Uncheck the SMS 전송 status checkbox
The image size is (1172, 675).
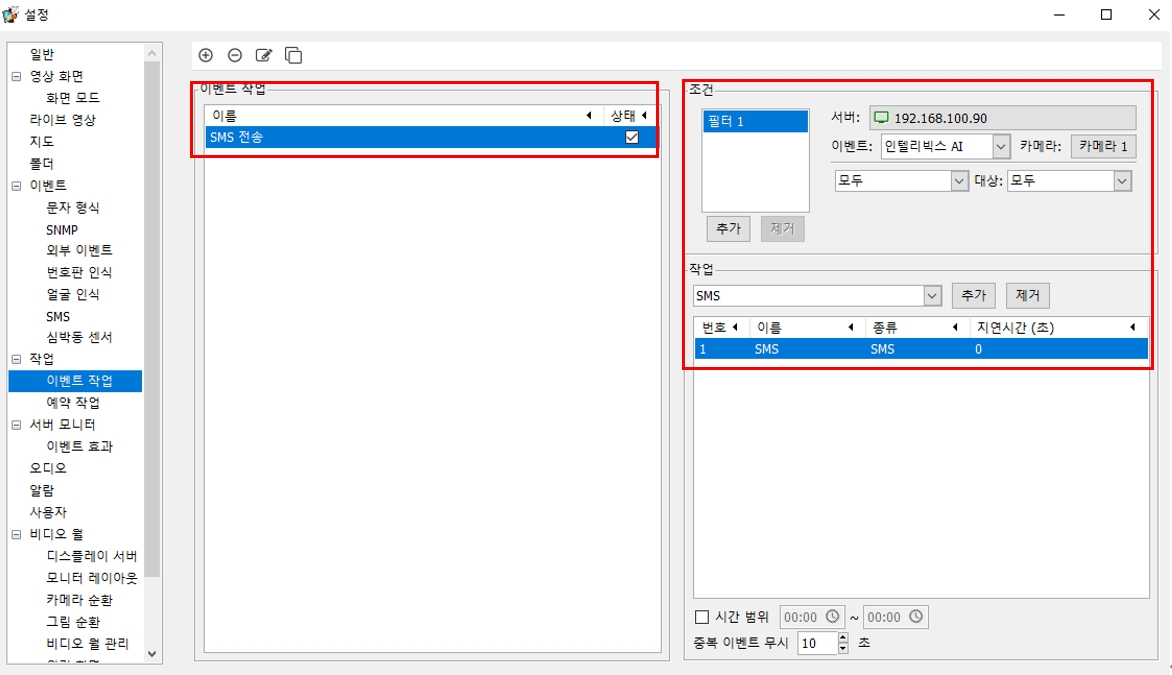pyautogui.click(x=631, y=137)
